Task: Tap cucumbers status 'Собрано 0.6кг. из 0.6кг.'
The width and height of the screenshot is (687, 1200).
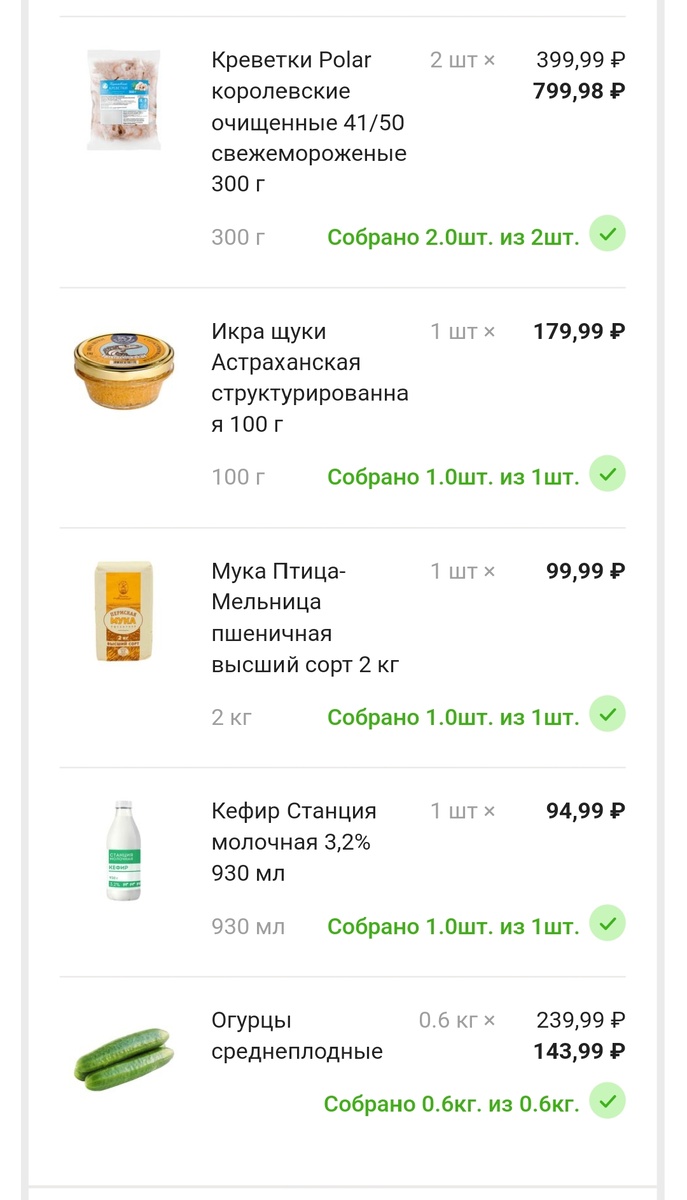Action: point(451,1105)
